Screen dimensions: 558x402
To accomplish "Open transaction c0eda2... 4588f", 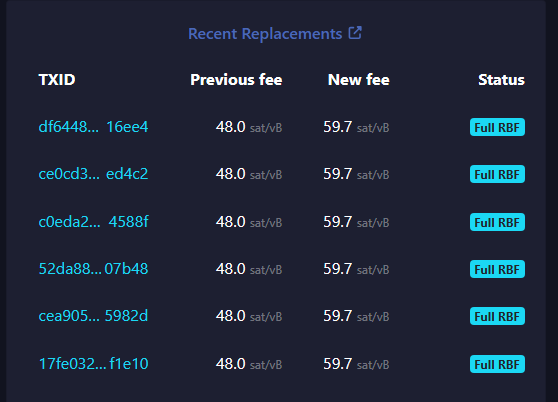I will [93, 222].
